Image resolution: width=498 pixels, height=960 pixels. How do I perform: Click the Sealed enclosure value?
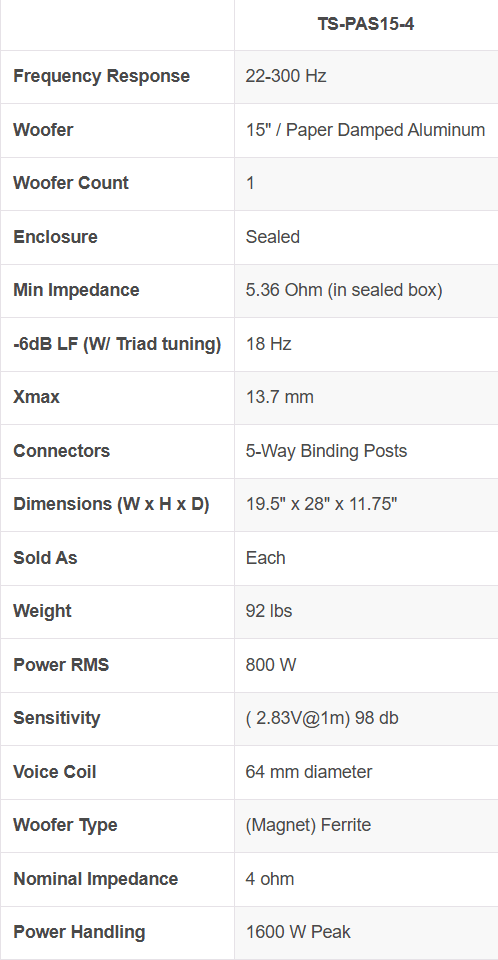coord(273,237)
